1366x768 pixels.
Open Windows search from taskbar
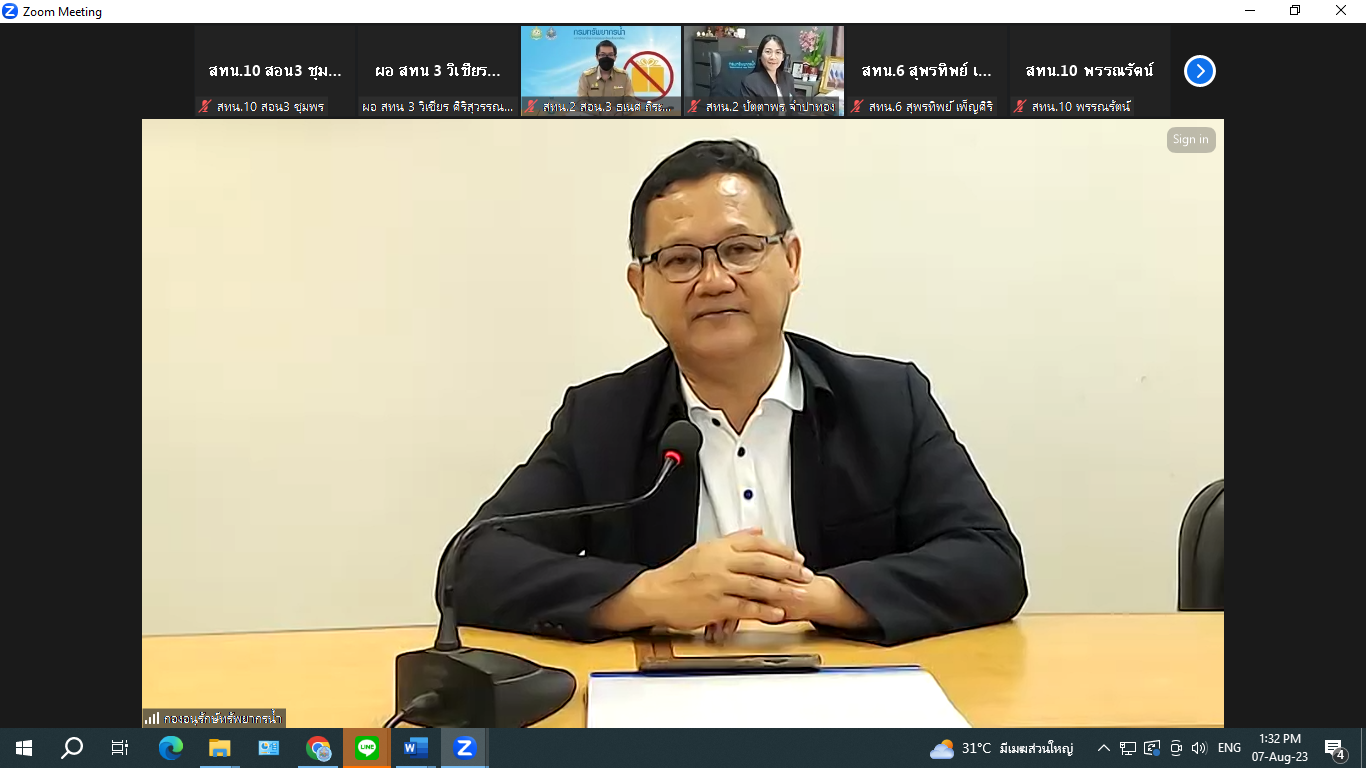72,747
